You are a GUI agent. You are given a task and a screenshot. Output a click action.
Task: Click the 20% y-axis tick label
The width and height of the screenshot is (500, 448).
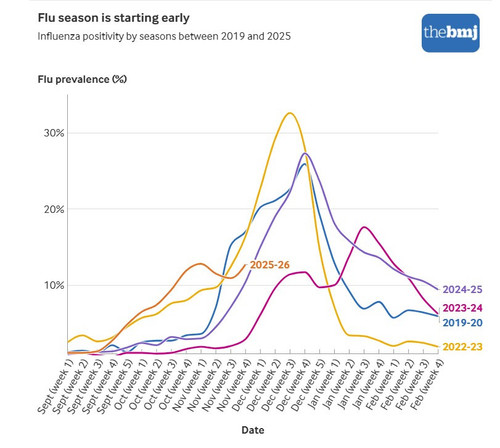[54, 210]
